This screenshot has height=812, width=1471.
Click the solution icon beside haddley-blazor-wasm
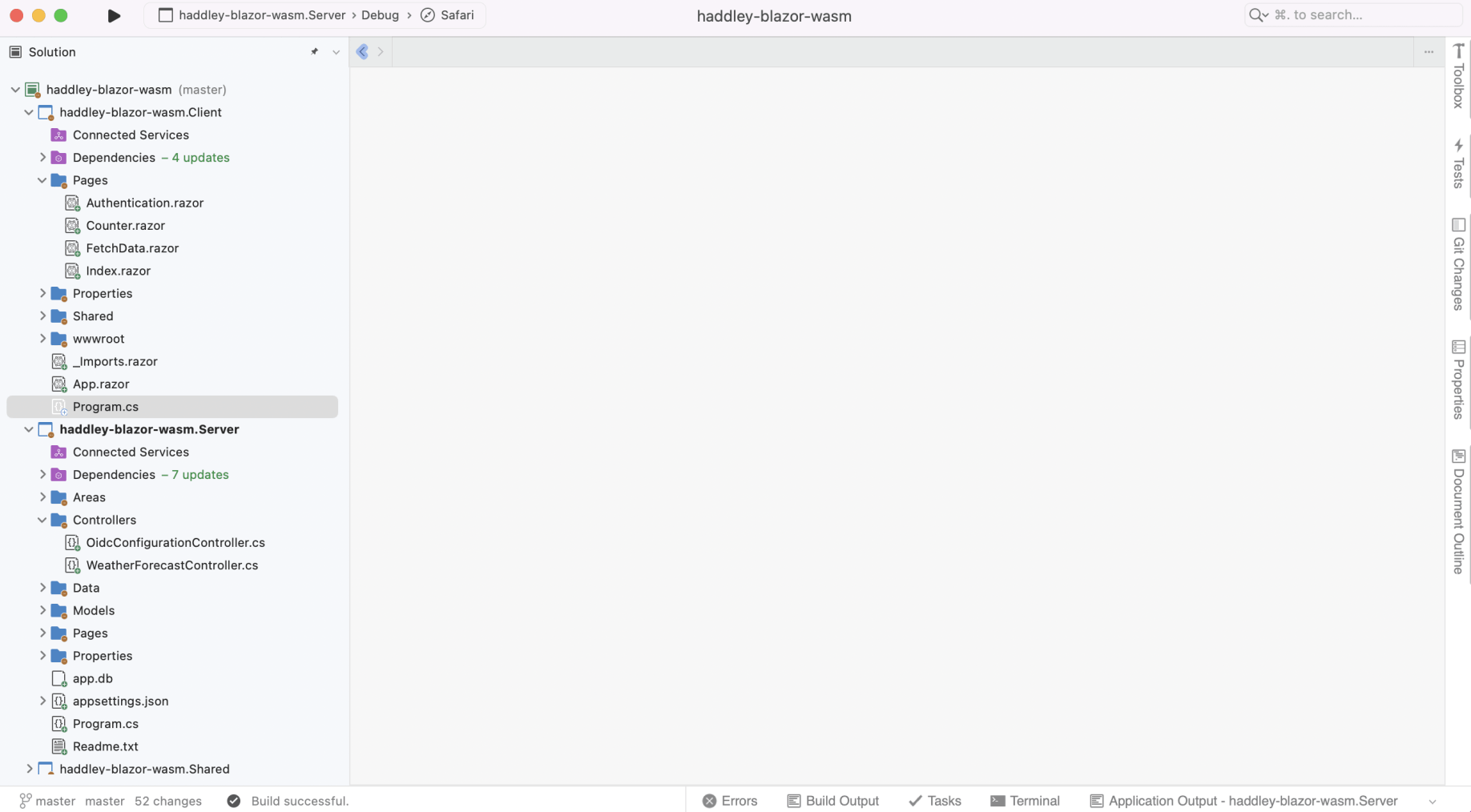tap(33, 90)
